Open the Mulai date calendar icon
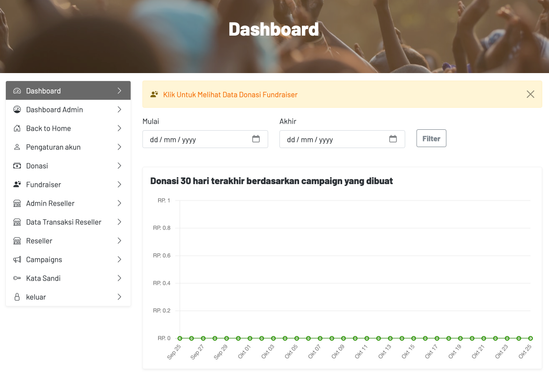The image size is (549, 379). [256, 139]
